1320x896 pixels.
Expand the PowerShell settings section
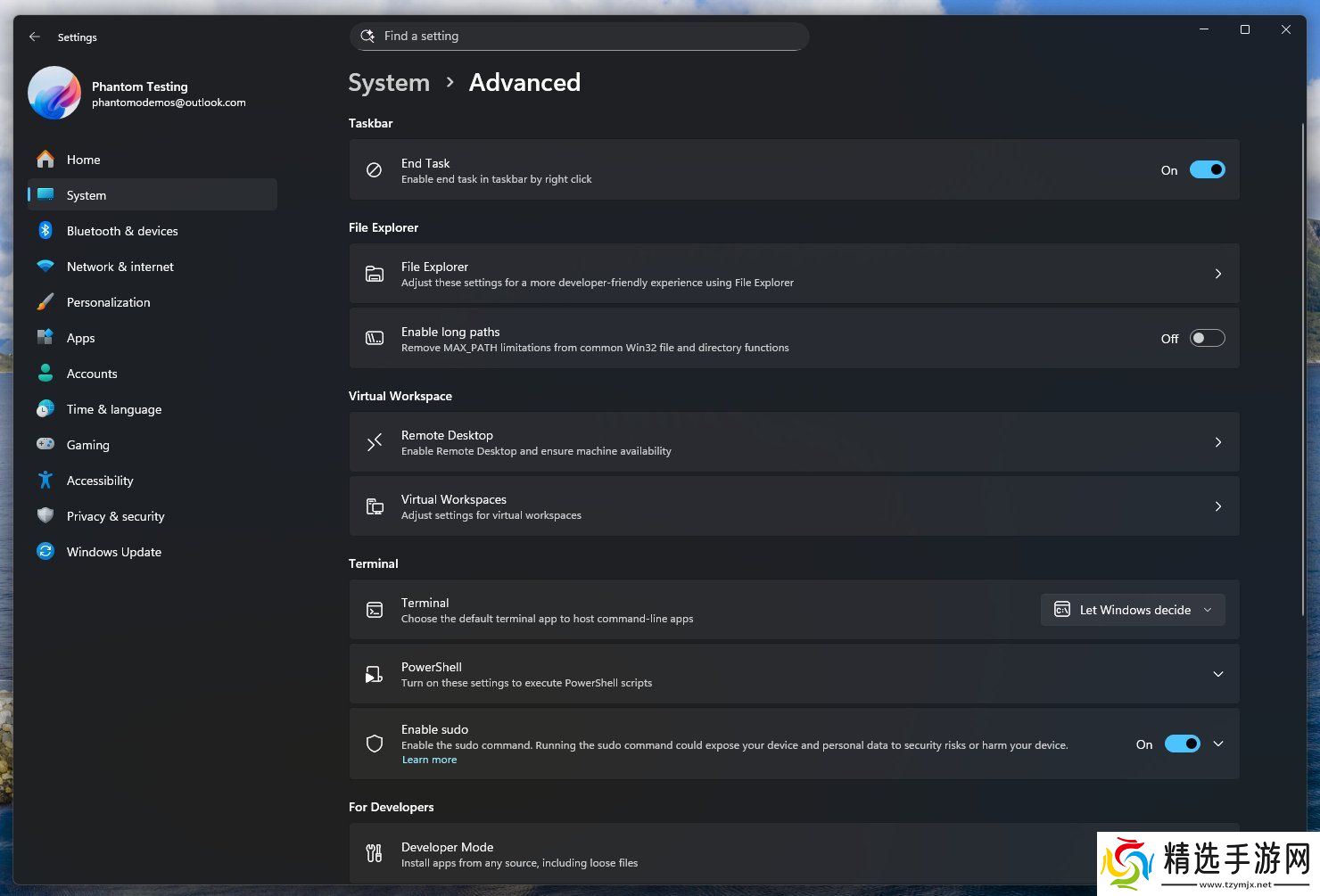click(x=1217, y=674)
